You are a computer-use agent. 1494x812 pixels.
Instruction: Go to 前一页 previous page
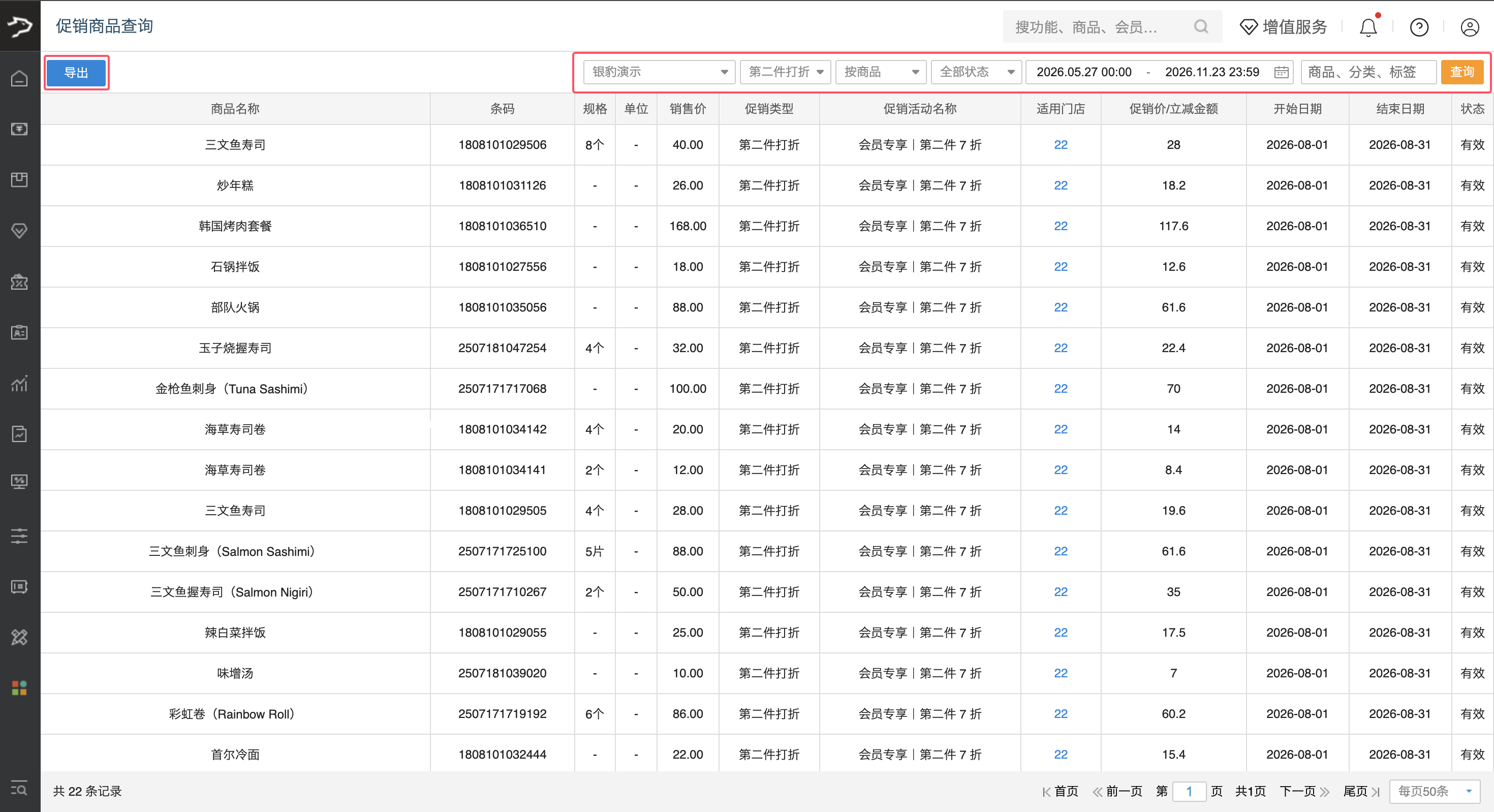coord(1117,791)
